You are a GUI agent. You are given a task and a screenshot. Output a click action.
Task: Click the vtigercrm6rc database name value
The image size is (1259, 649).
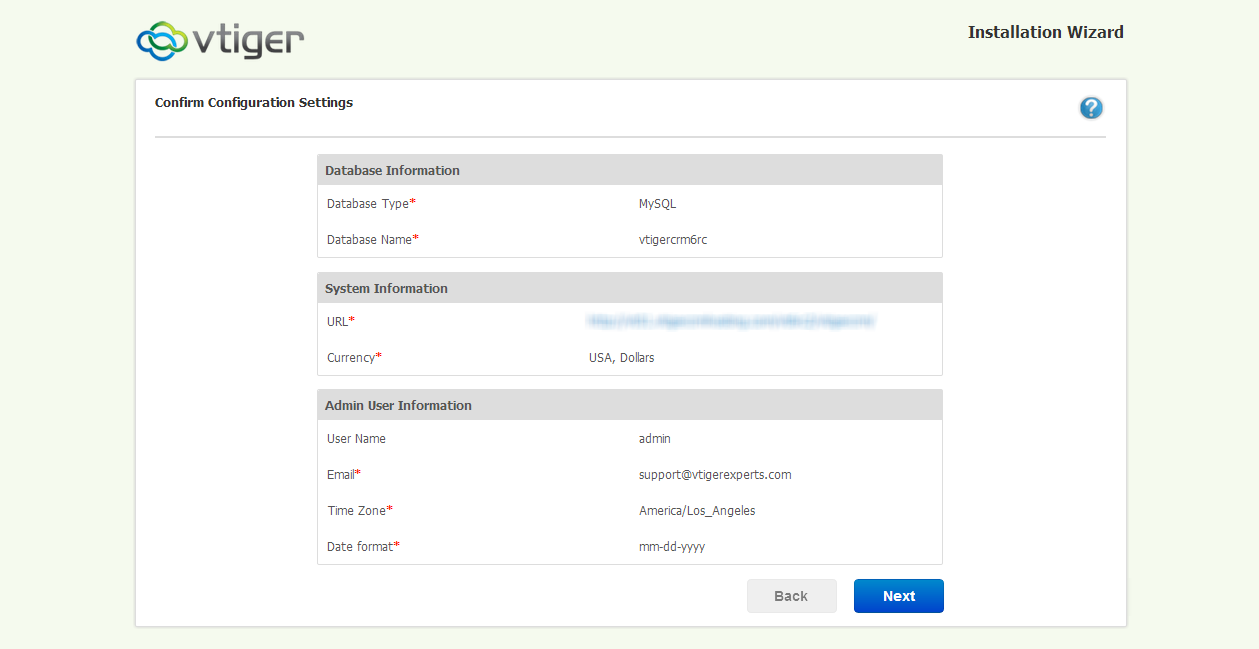point(672,240)
